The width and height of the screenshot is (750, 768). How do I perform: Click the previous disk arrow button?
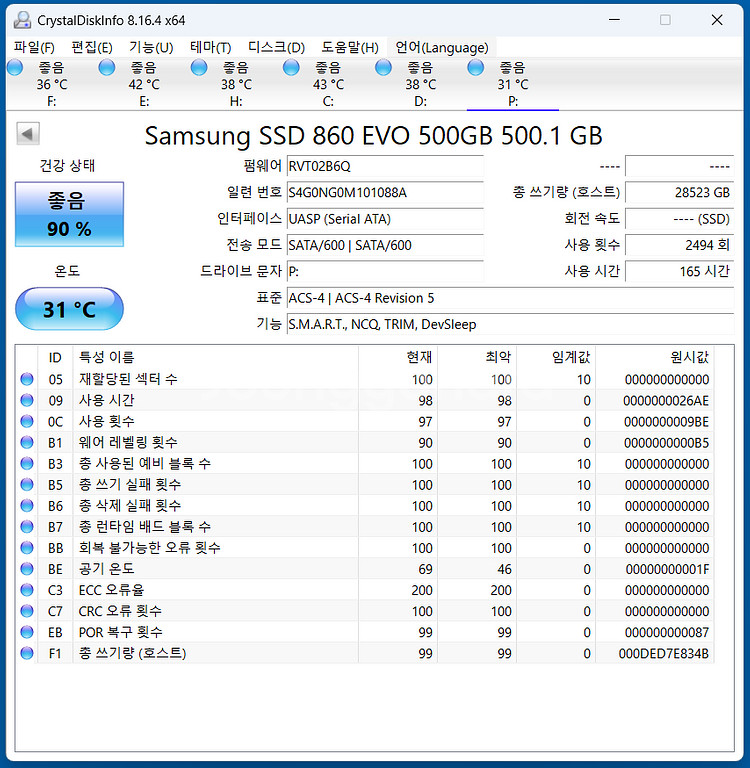pos(28,134)
